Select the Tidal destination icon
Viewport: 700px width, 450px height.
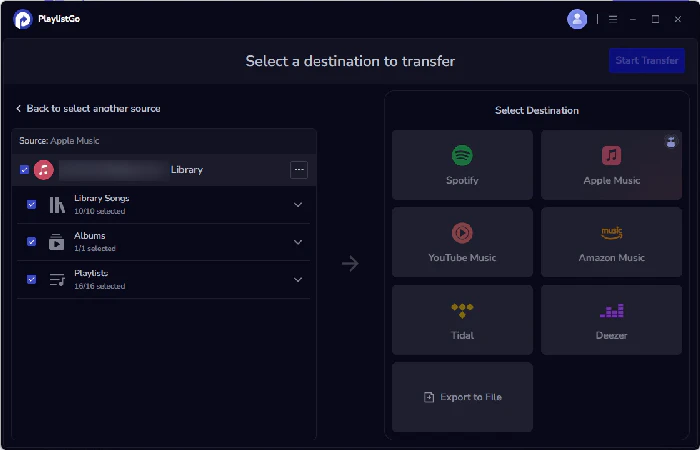pos(462,311)
